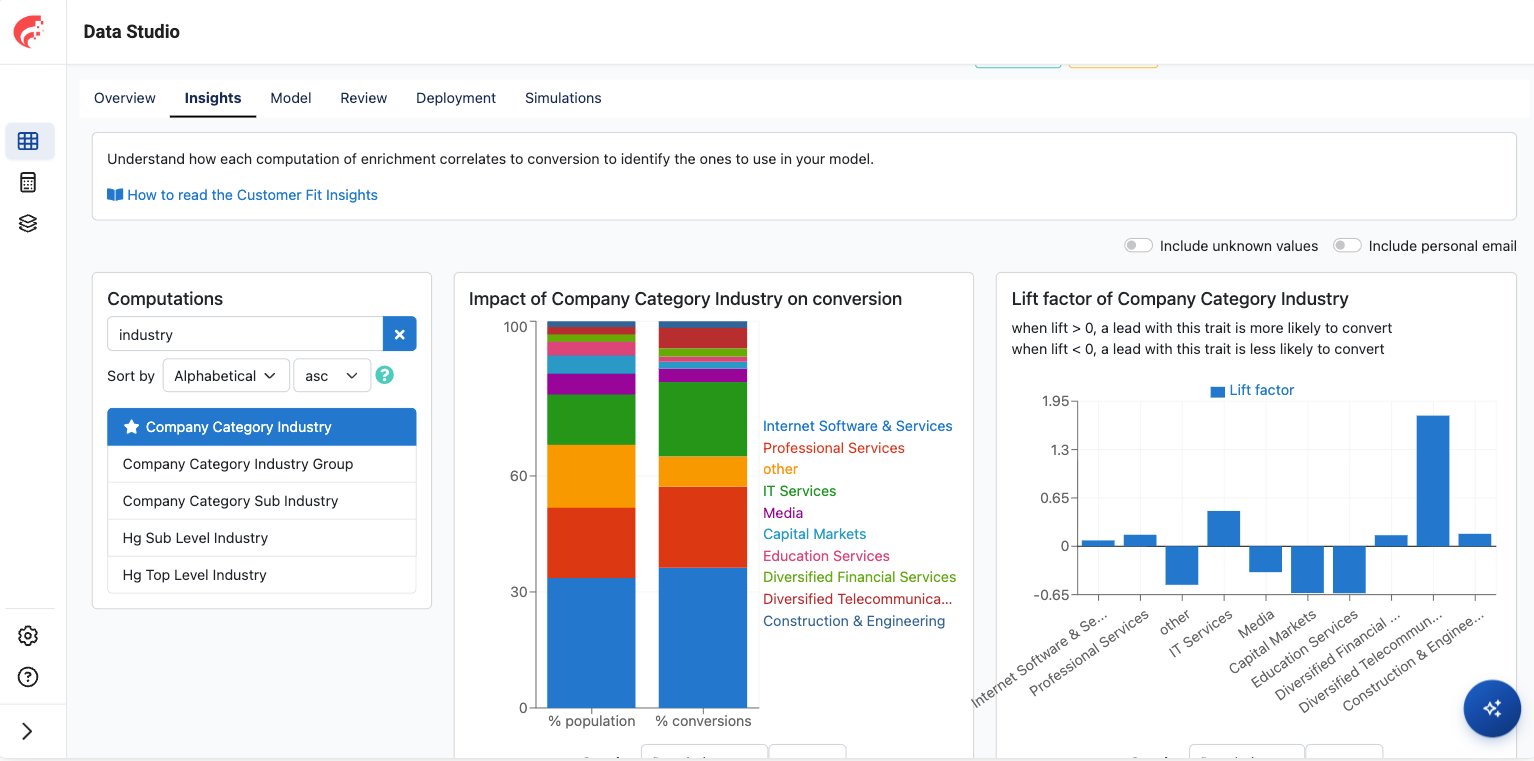1534x761 pixels.
Task: Click the star icon on Company Category Industry
Action: point(131,427)
